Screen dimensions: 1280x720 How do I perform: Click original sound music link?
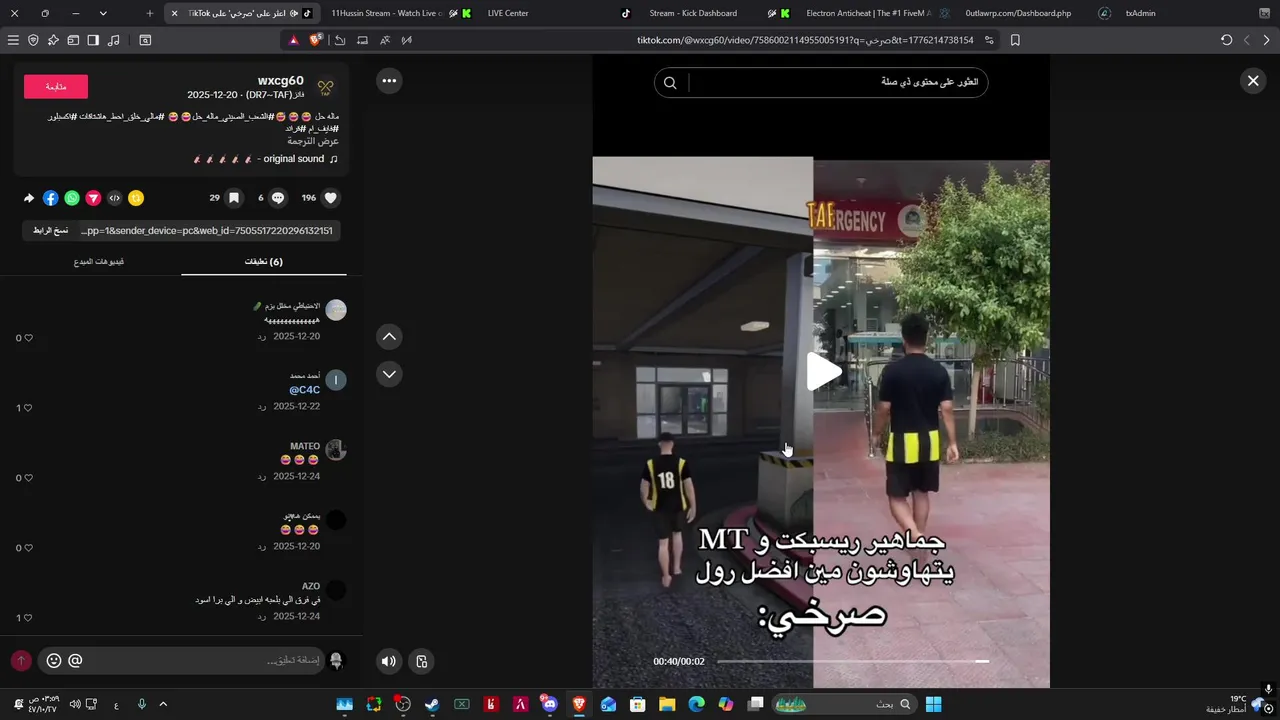pos(265,159)
